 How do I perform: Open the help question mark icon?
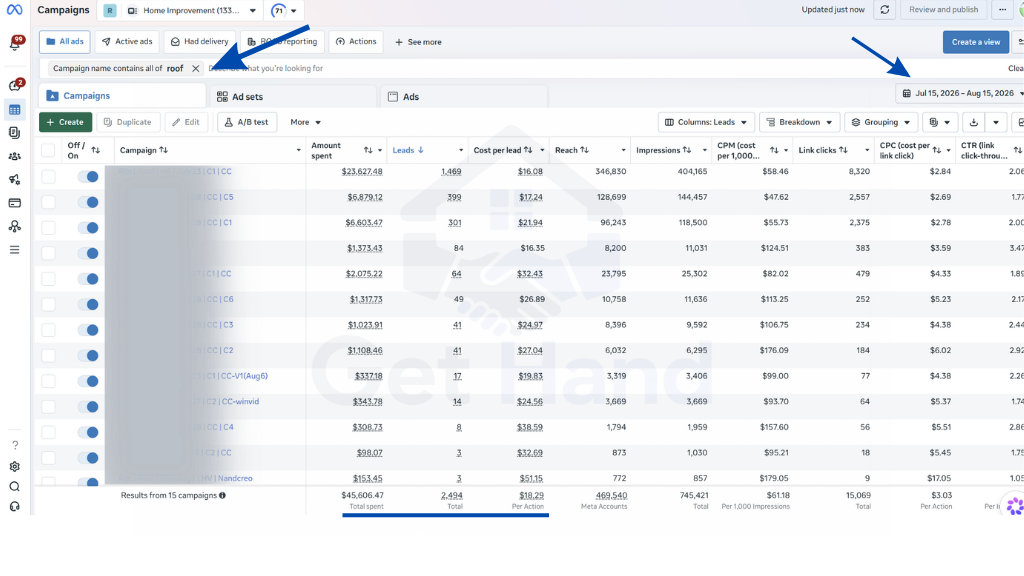tap(14, 445)
